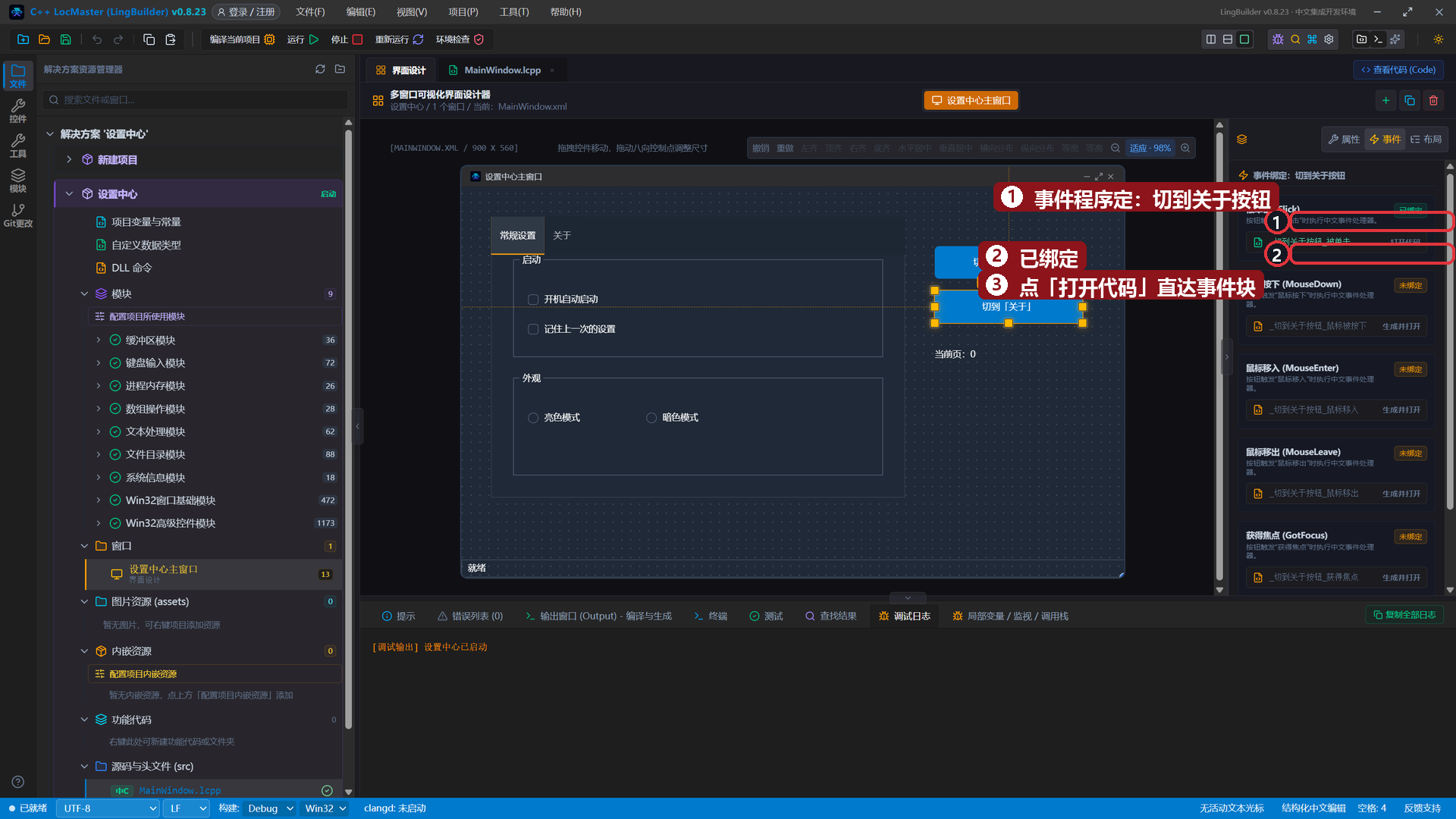Select the 关于 tab in design canvas
Screen dimensions: 1456x819
pyautogui.click(x=562, y=236)
